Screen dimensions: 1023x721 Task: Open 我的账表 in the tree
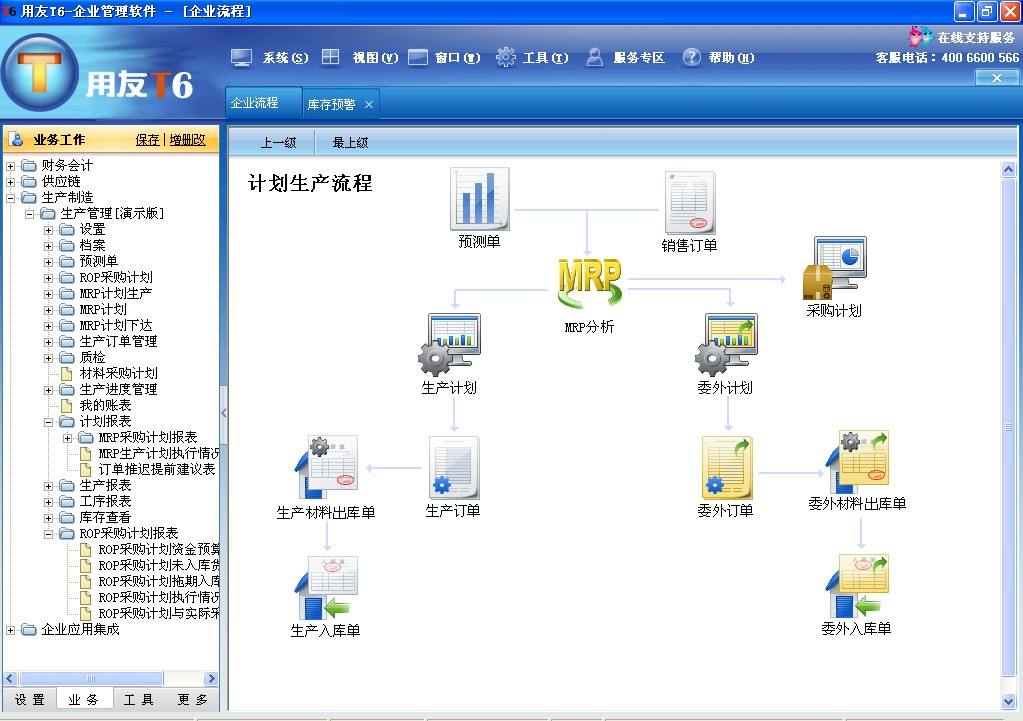(105, 405)
